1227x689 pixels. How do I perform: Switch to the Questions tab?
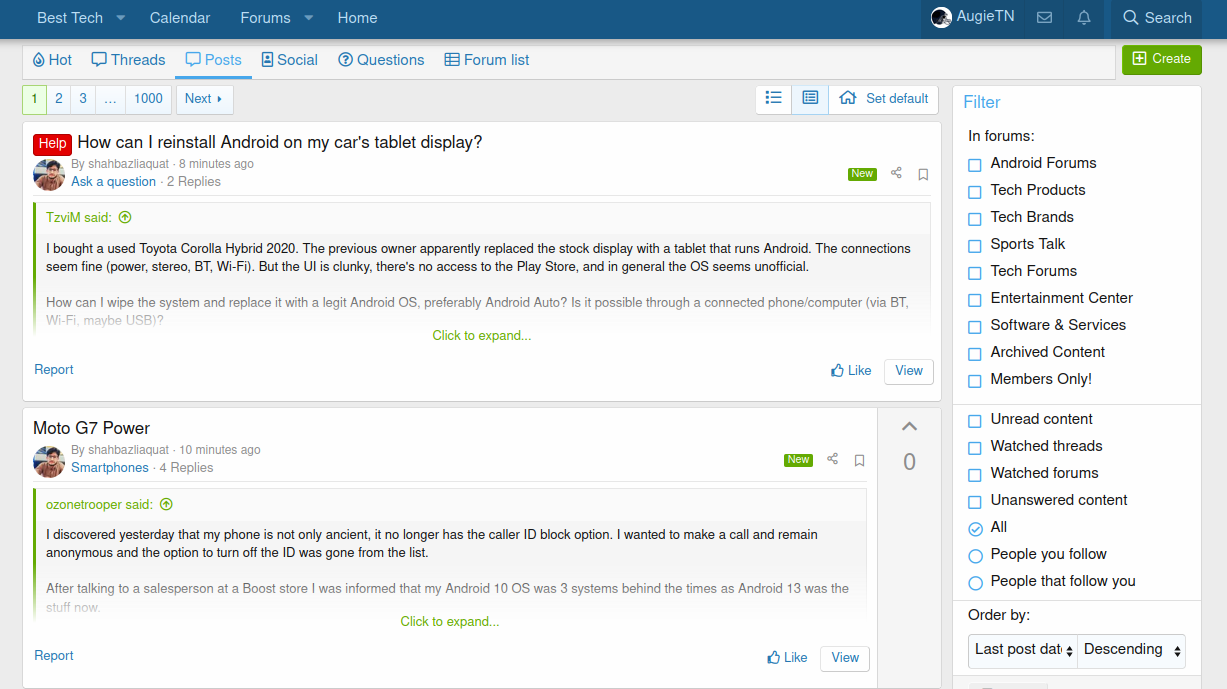coord(381,60)
